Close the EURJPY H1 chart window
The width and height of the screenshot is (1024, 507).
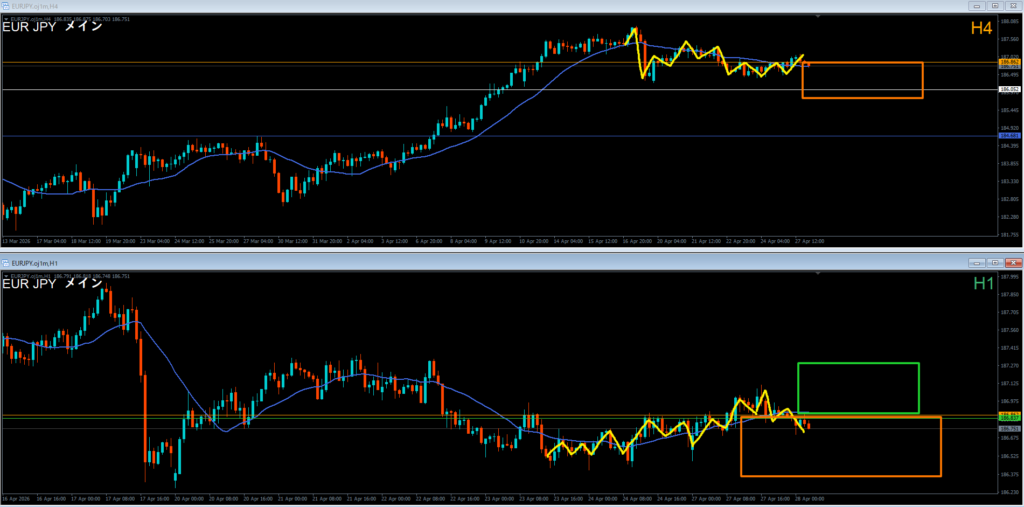1013,263
